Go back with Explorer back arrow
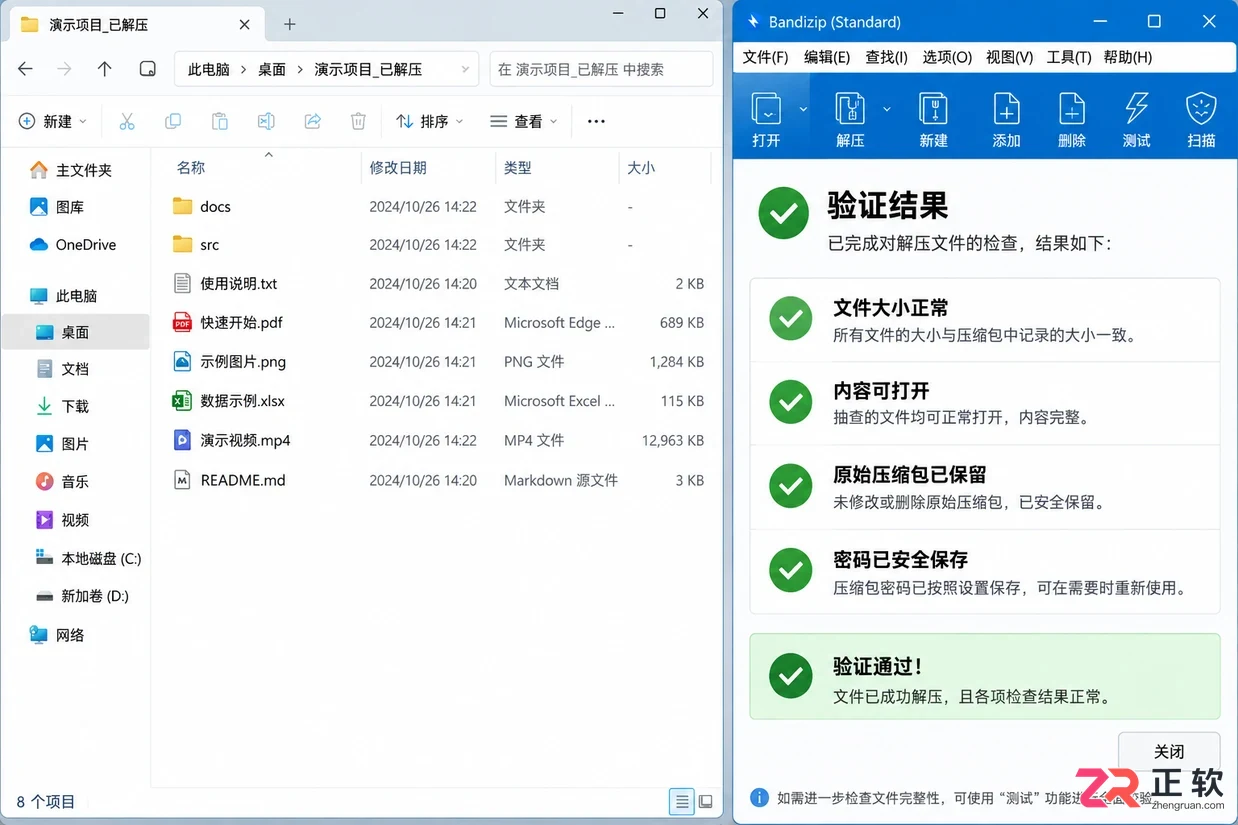This screenshot has width=1238, height=825. pos(26,69)
